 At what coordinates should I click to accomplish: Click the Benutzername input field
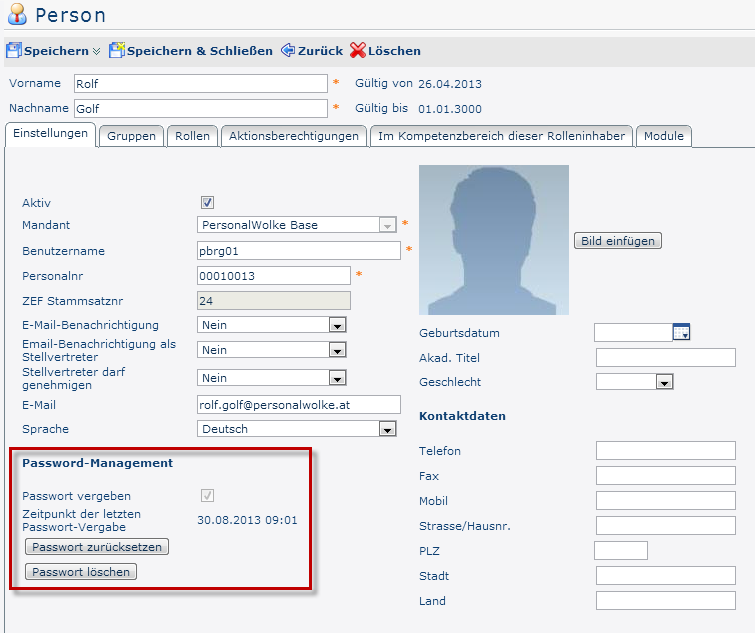tap(299, 251)
